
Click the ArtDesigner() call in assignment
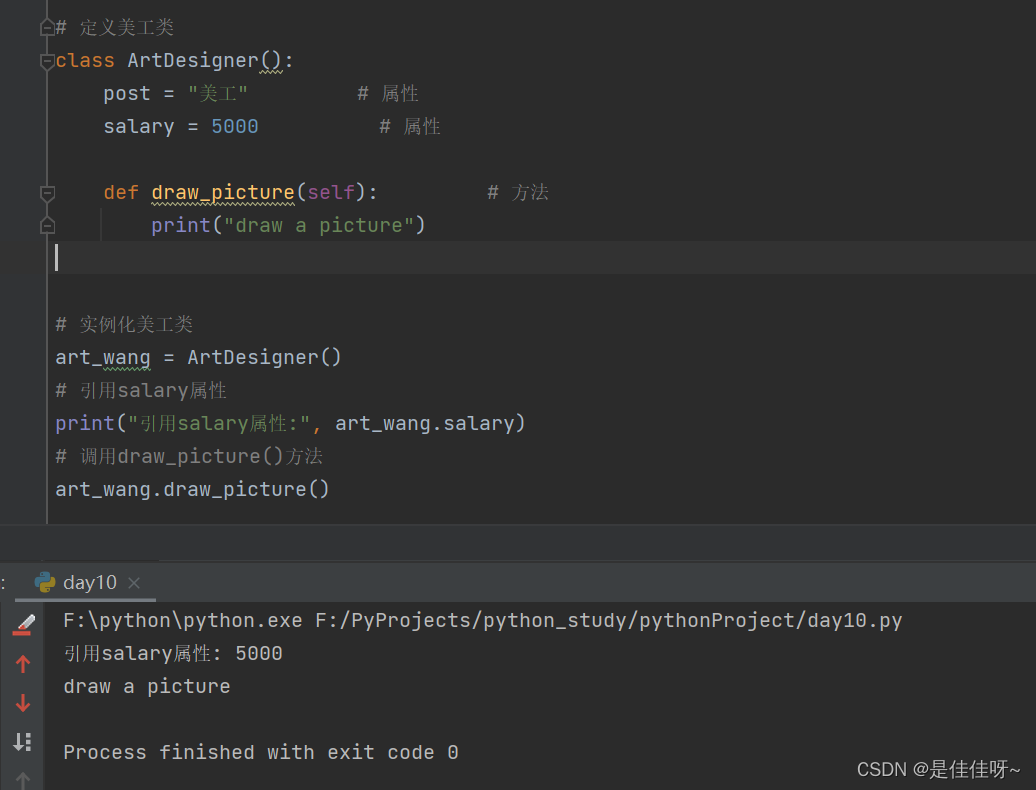(264, 357)
